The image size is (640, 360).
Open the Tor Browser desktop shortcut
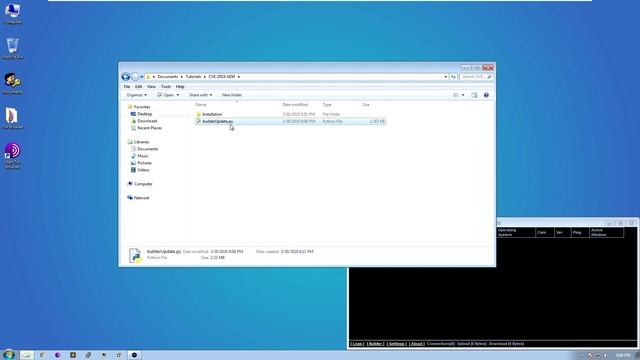tap(13, 155)
